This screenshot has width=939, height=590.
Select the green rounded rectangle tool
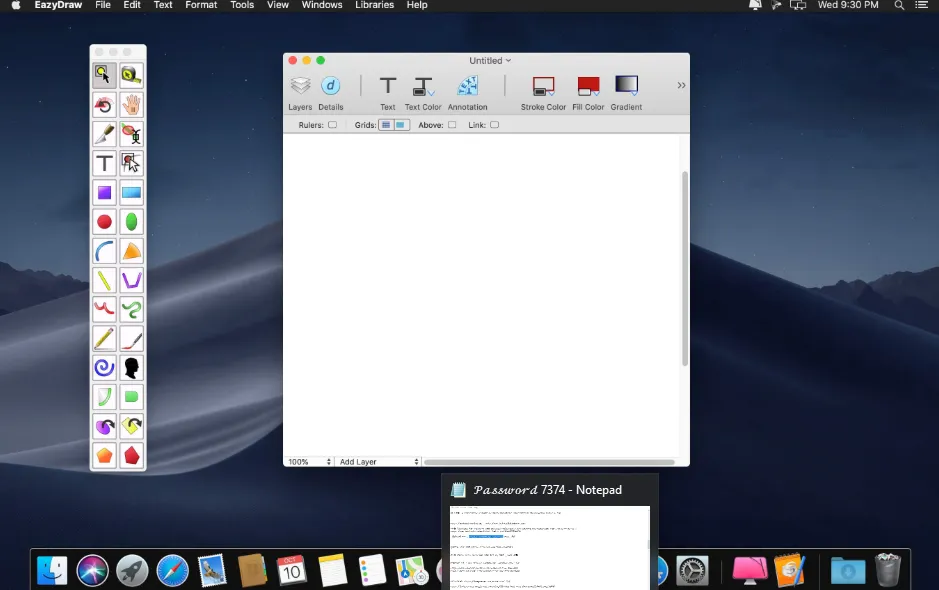tap(131, 397)
